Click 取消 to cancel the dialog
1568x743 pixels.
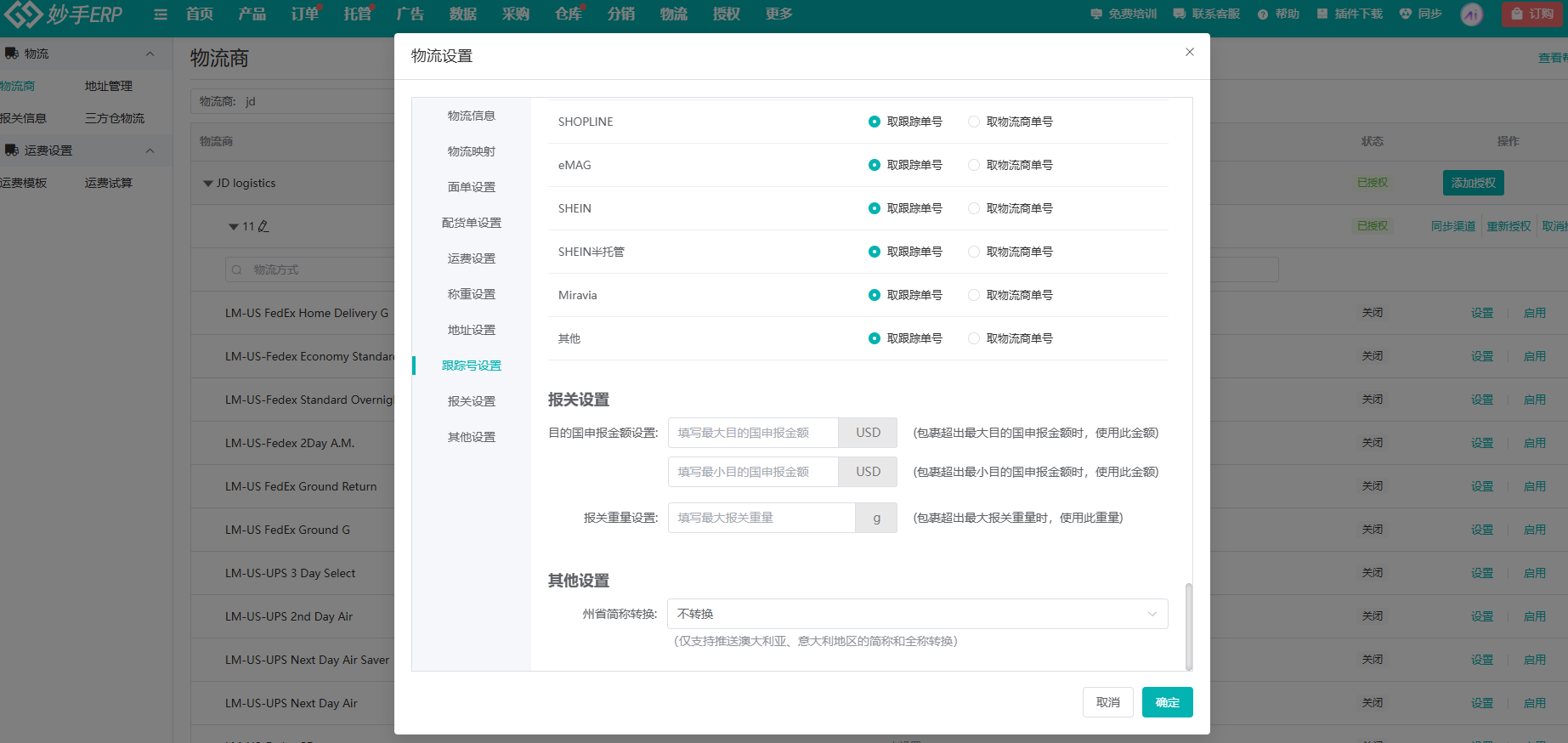pyautogui.click(x=1108, y=702)
